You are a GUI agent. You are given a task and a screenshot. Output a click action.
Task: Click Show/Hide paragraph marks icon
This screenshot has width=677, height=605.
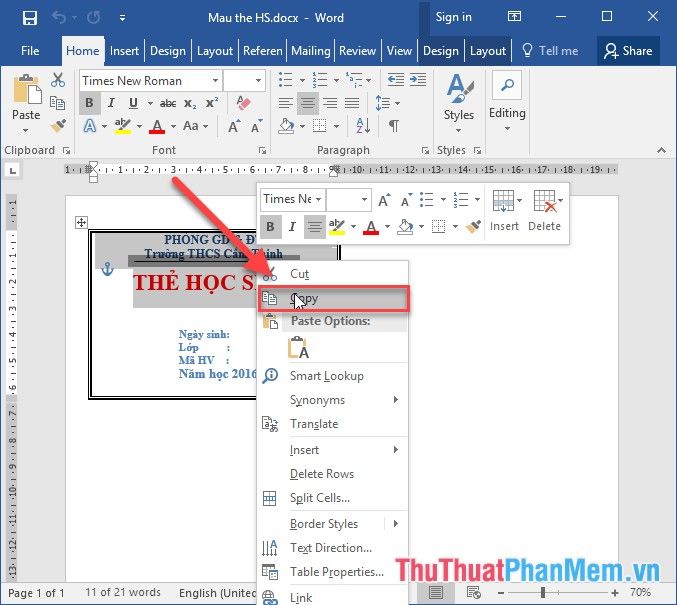pyautogui.click(x=394, y=126)
